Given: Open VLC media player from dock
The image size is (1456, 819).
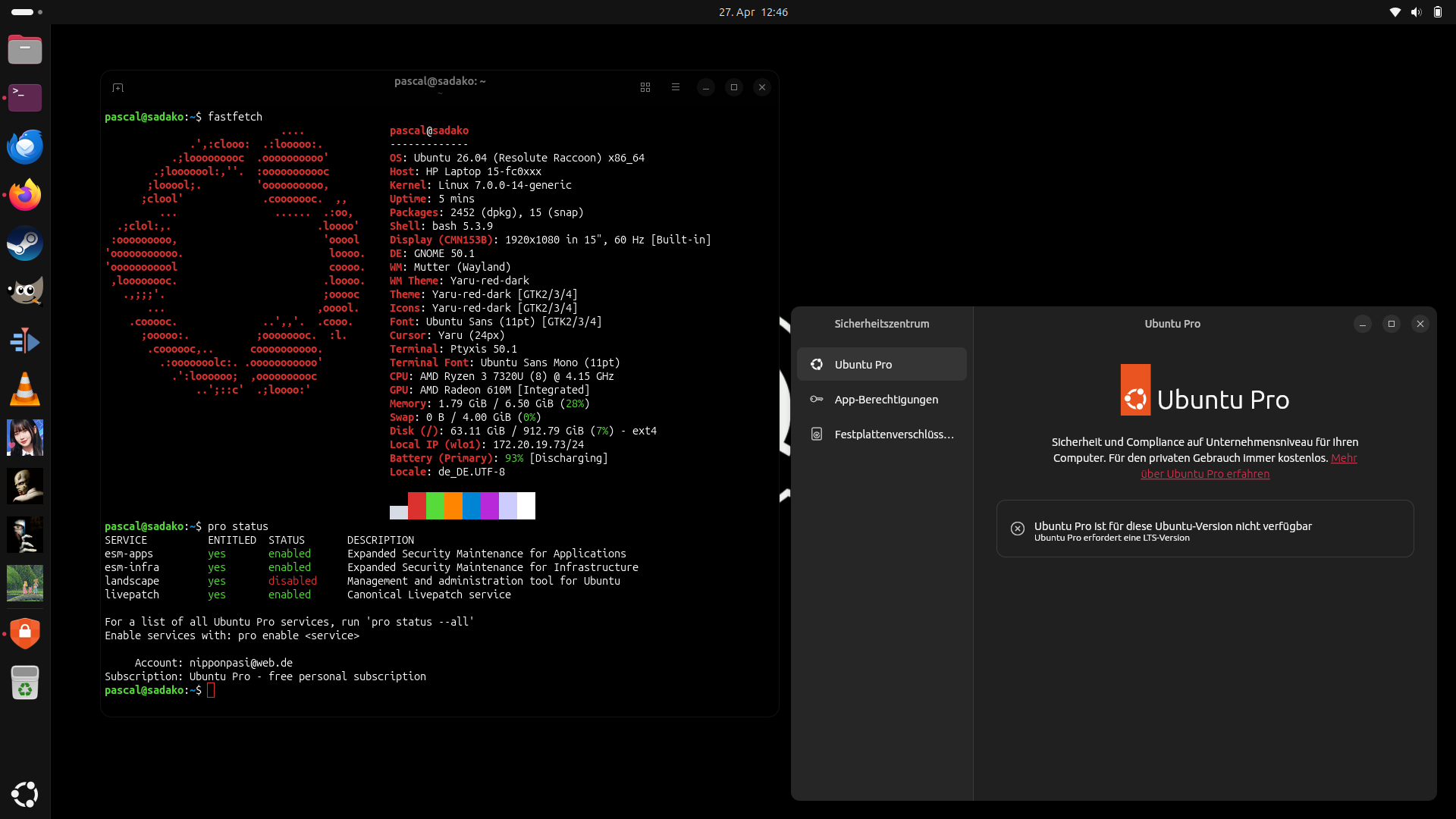Looking at the screenshot, I should (x=25, y=390).
